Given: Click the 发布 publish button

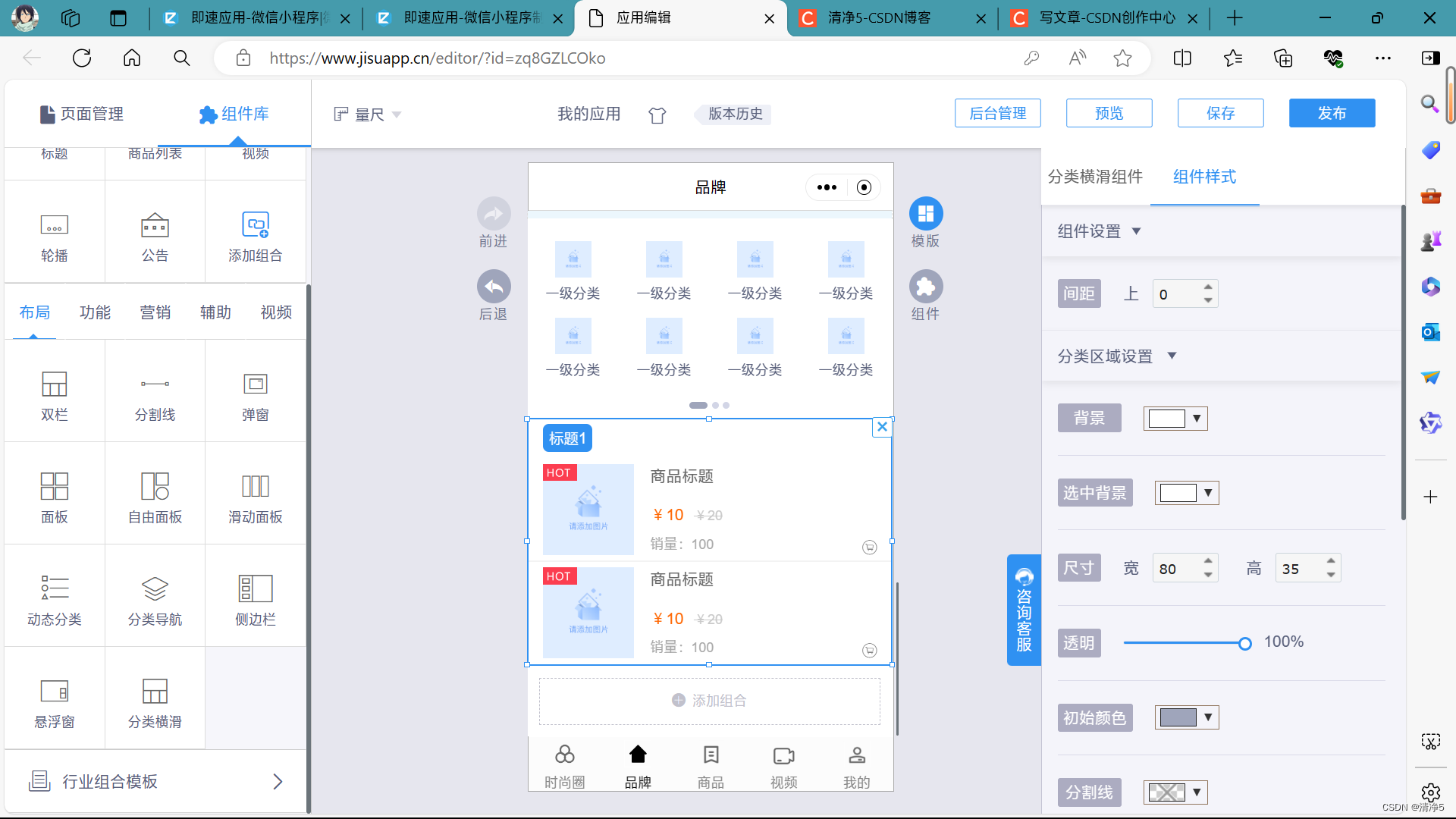Looking at the screenshot, I should pos(1331,113).
